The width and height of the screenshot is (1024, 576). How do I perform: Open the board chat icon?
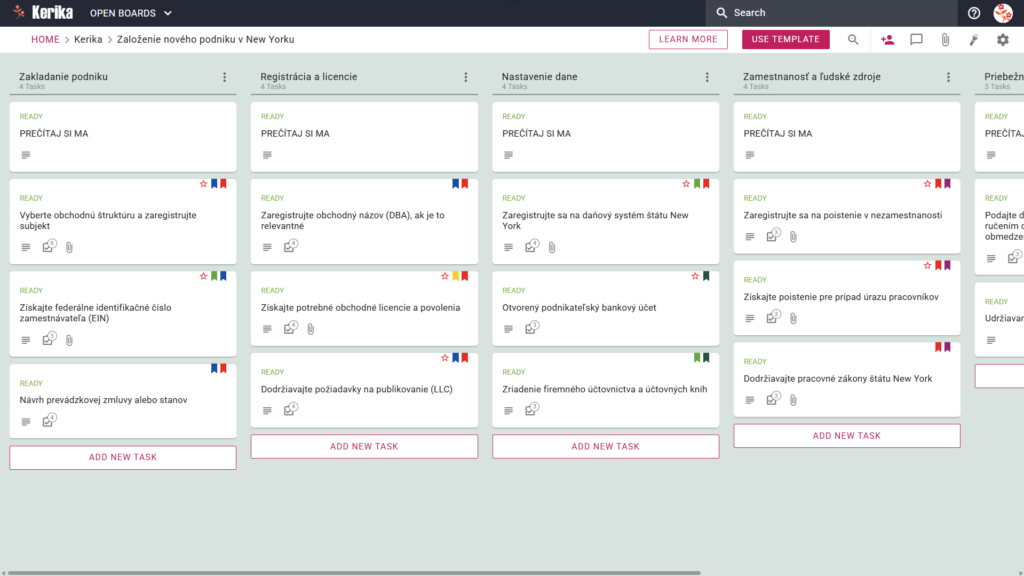916,40
